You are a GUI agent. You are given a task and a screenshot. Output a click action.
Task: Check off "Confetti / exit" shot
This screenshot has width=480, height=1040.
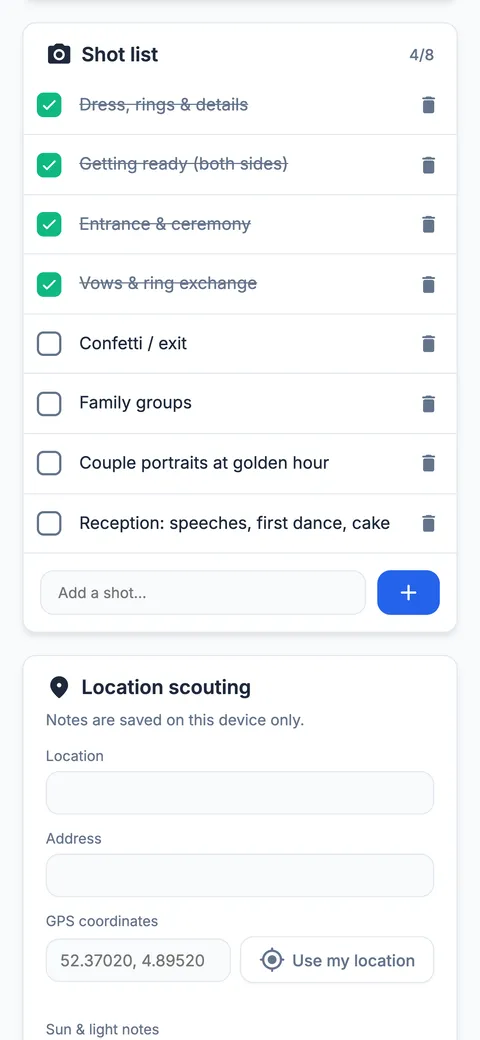[x=49, y=344]
